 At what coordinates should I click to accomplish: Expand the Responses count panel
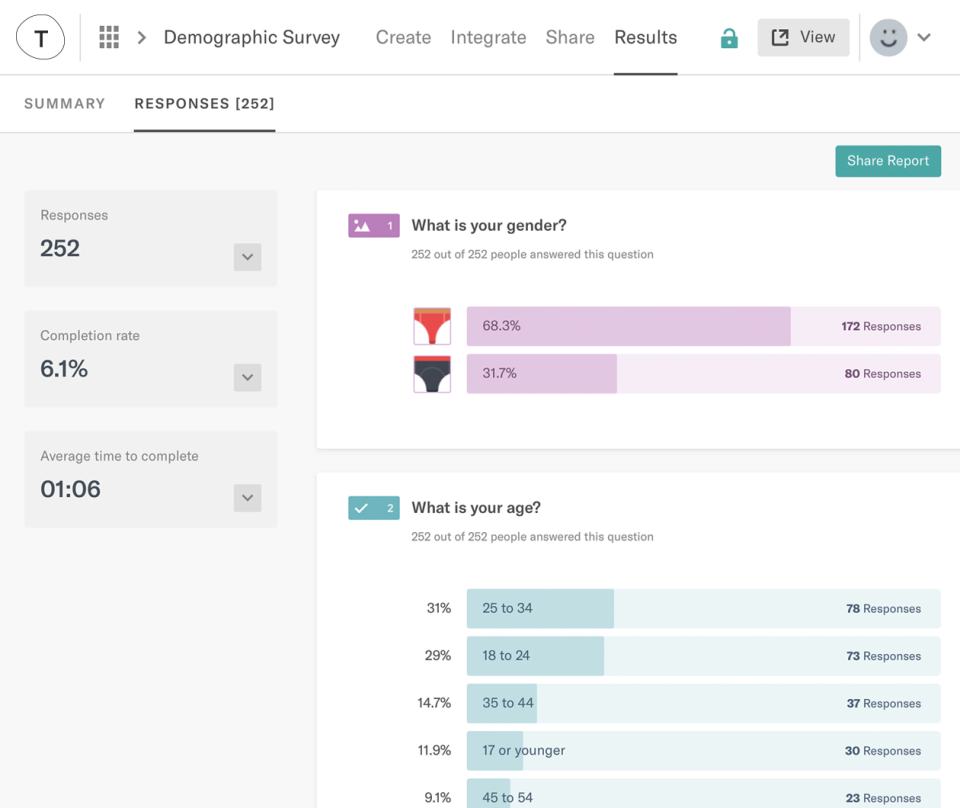pos(247,257)
